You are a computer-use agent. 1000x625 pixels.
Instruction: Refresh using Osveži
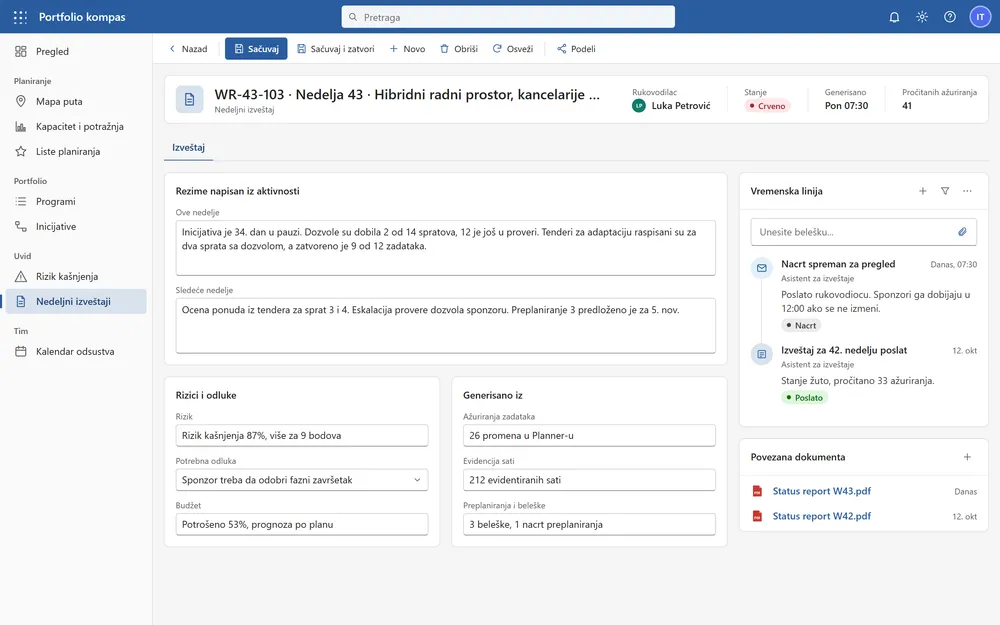pos(513,48)
